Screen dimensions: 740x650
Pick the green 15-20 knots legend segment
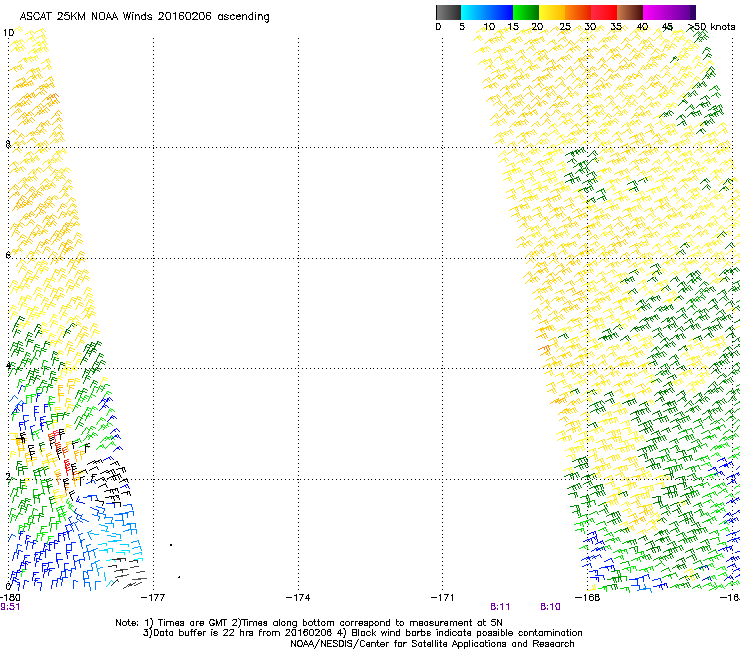[x=526, y=12]
